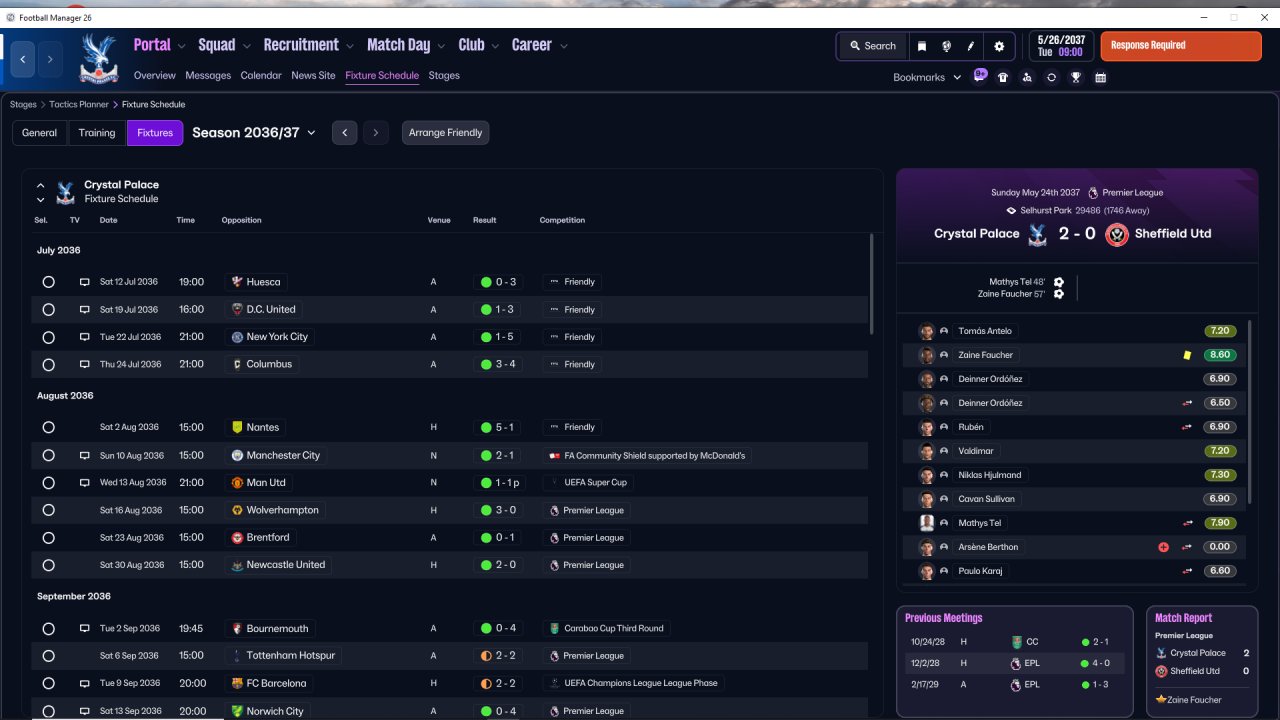The height and width of the screenshot is (720, 1280).
Task: Expand the Match Day menu dropdown arrow
Action: 442,46
